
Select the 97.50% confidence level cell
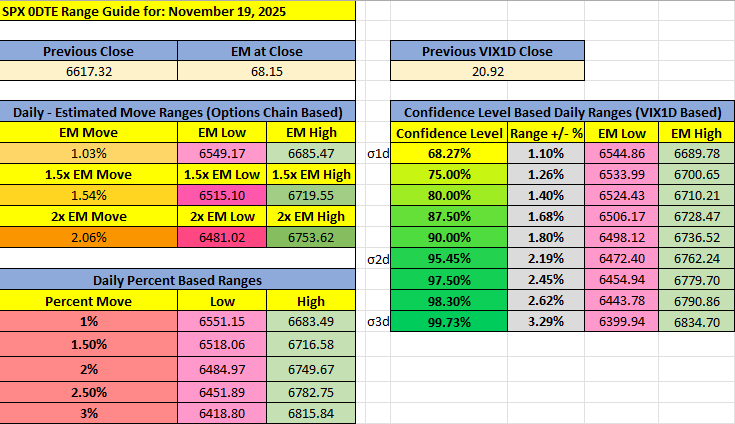[x=449, y=280]
